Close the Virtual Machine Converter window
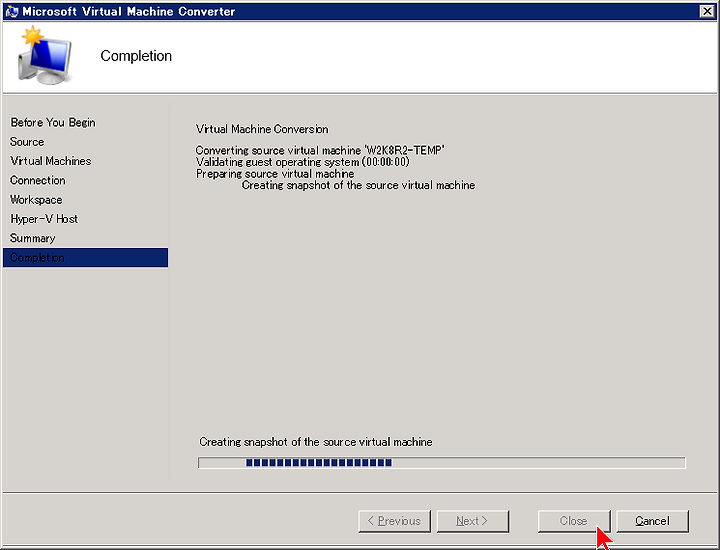720x550 pixels. 707,11
